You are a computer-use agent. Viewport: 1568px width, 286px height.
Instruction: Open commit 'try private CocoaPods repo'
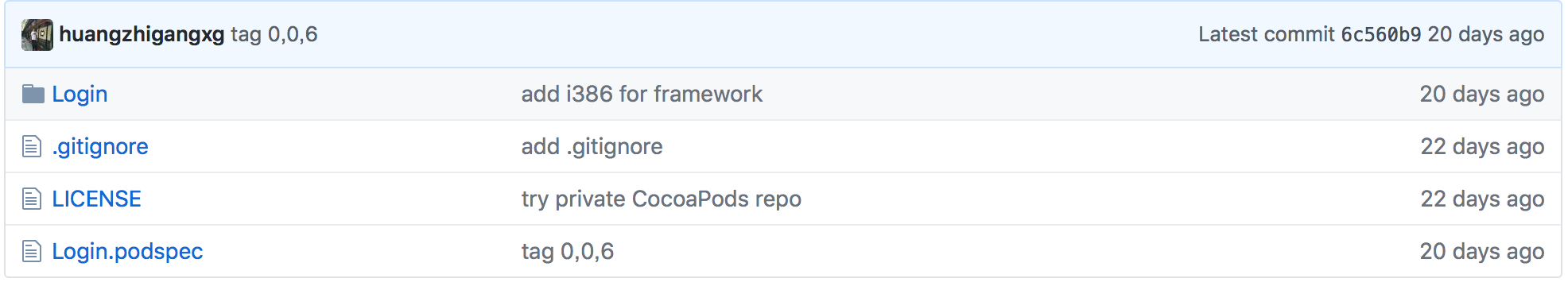coord(662,199)
